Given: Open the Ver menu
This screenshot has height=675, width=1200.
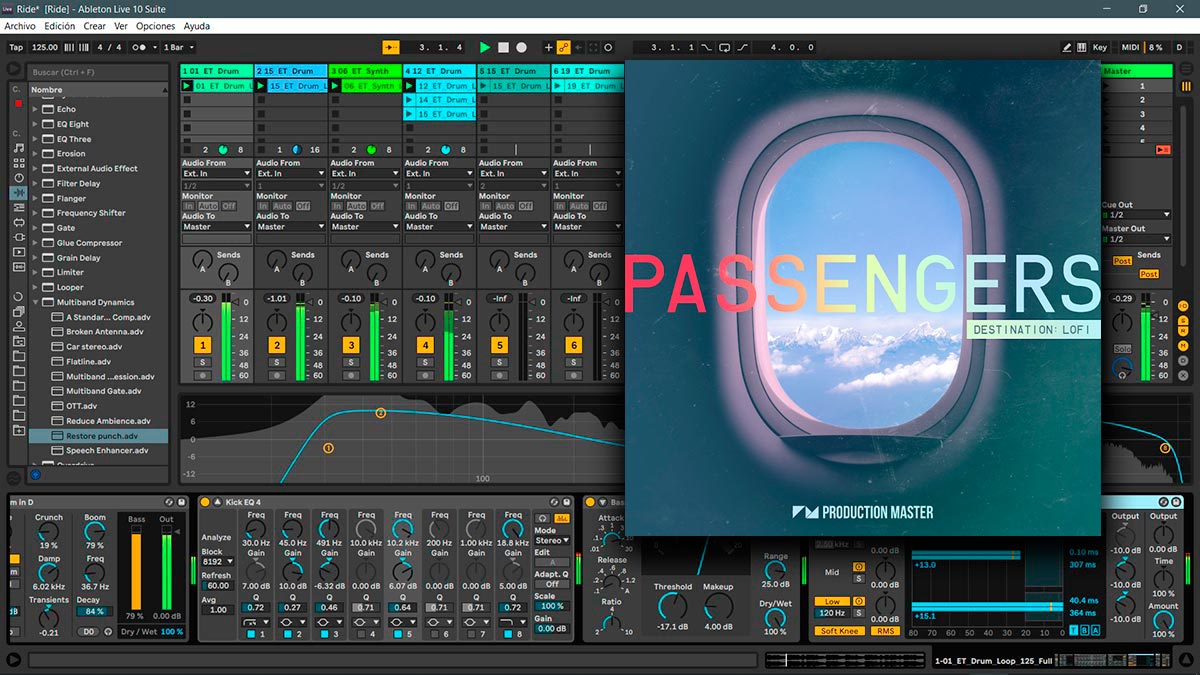Looking at the screenshot, I should [x=121, y=26].
